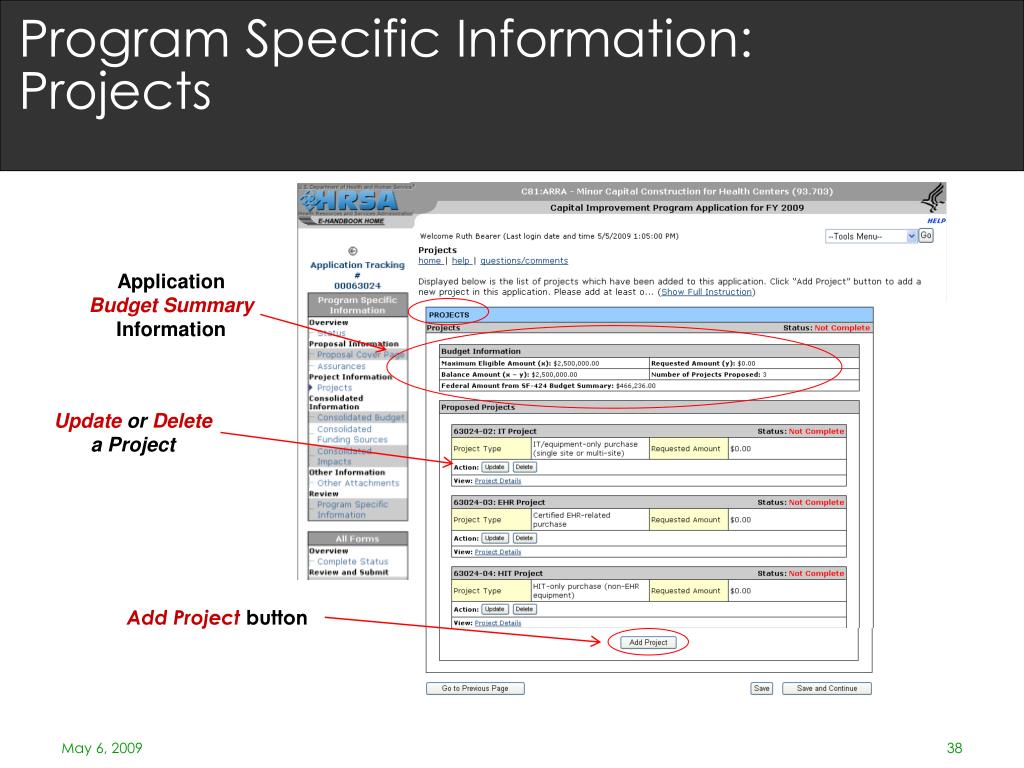Click the Add Project button

pyautogui.click(x=648, y=643)
